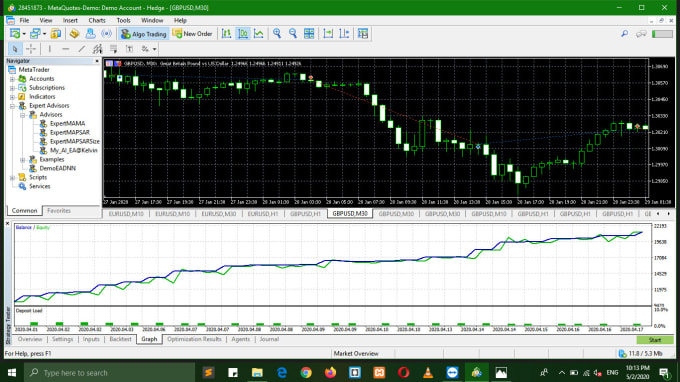Image resolution: width=680 pixels, height=382 pixels.
Task: Select My_AI_EA@Kelvin advisor
Action: pos(73,150)
